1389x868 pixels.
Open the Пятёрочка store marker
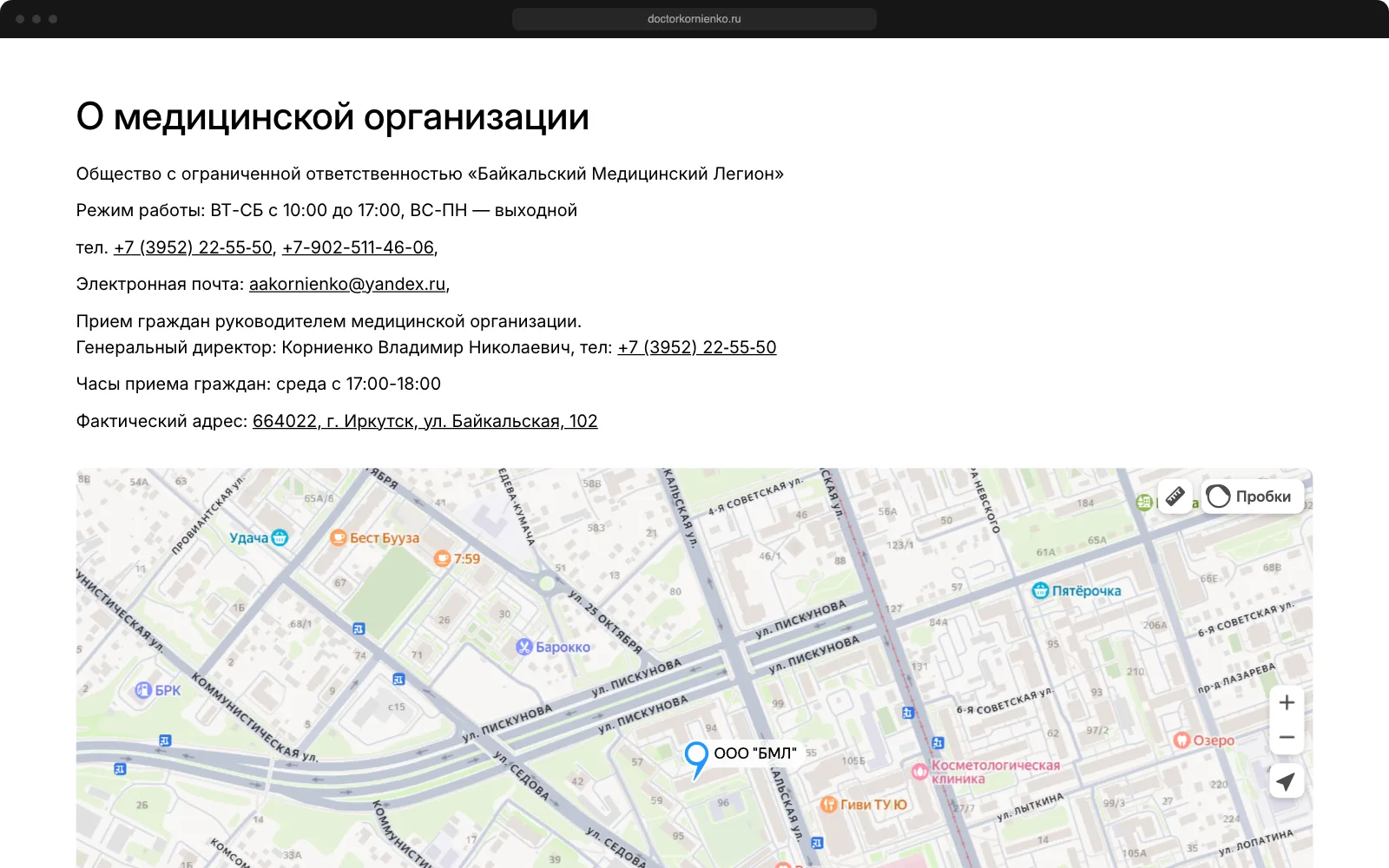click(1076, 591)
